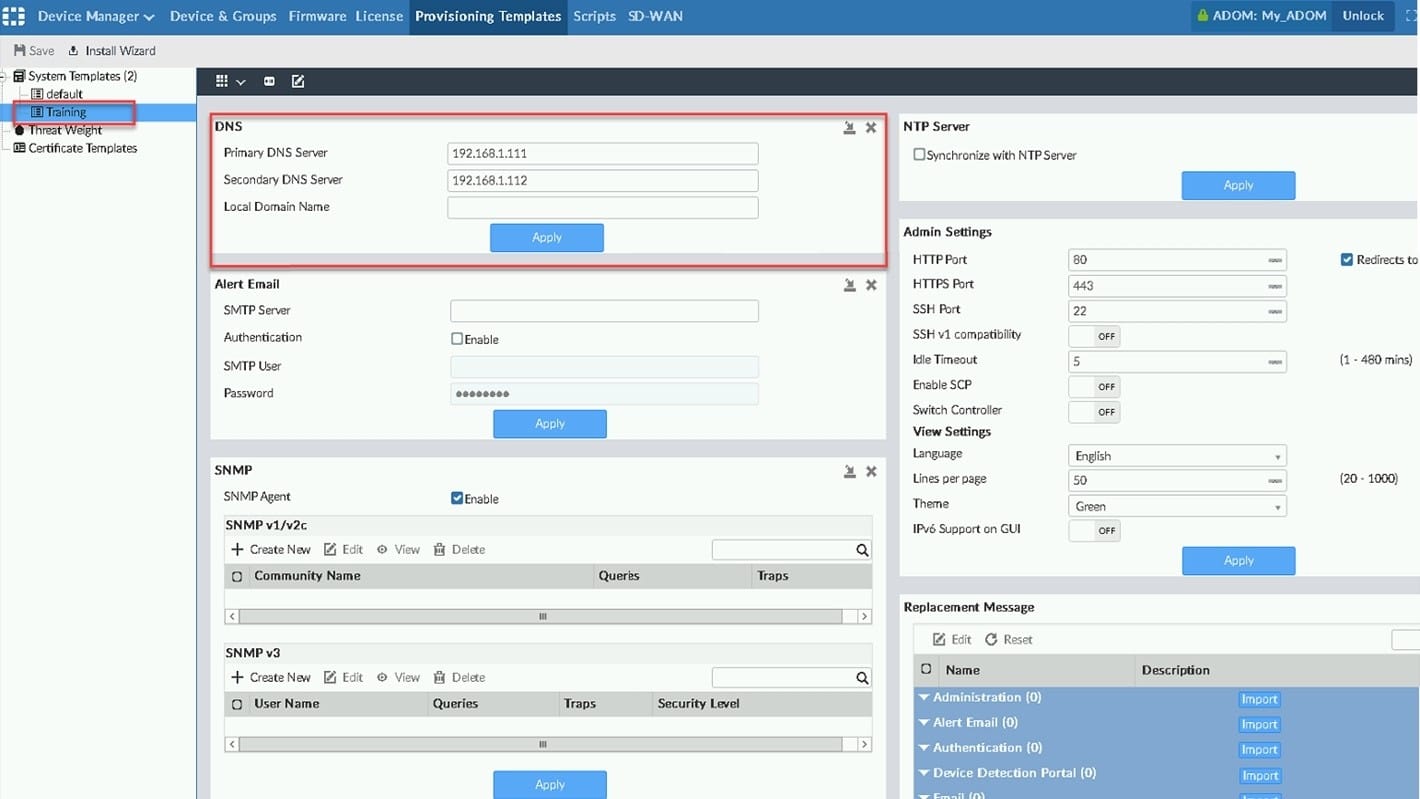Click the Fortinet app grid logo icon
This screenshot has width=1420, height=799.
coord(14,16)
